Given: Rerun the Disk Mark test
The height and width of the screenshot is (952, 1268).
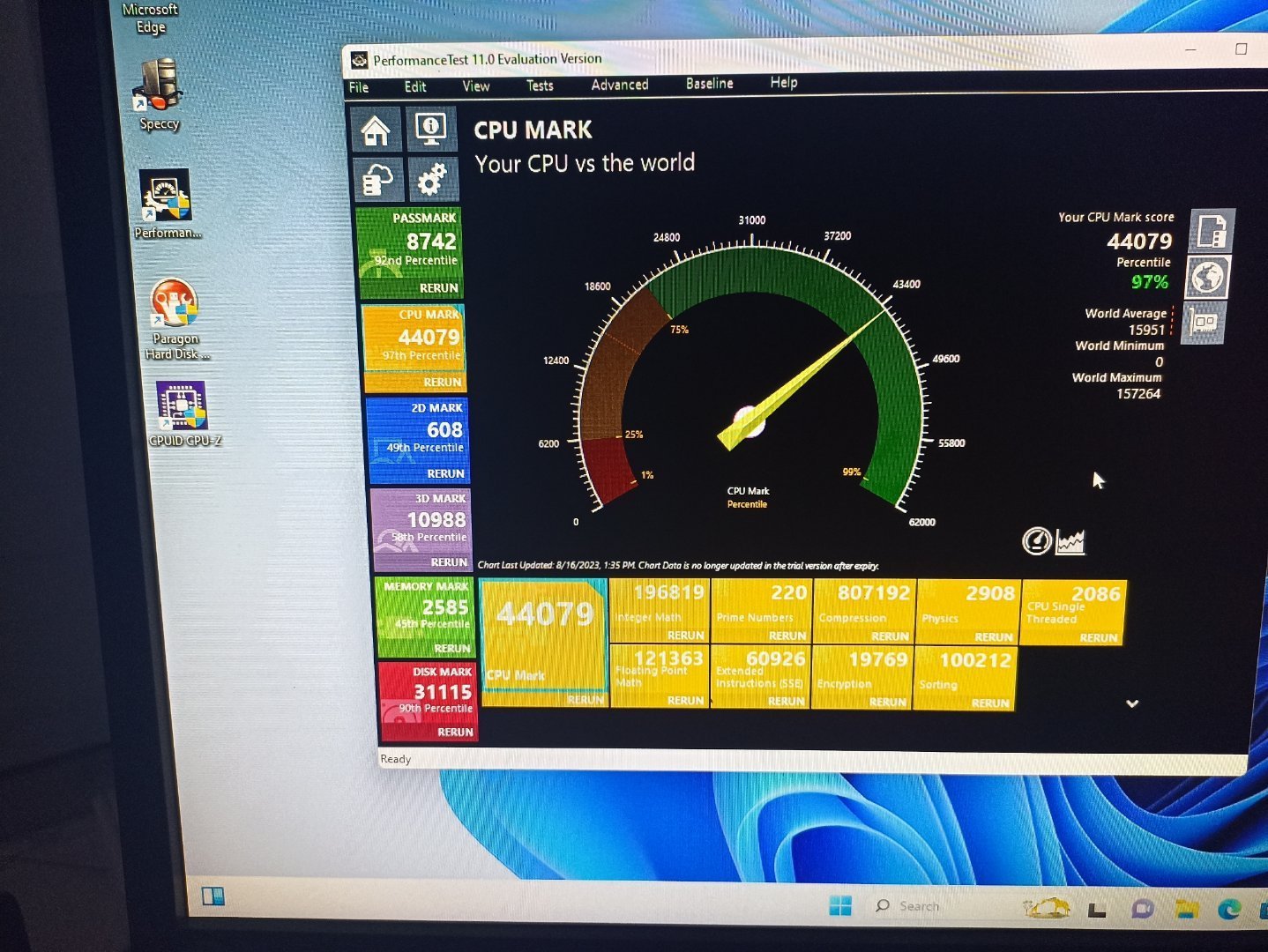Looking at the screenshot, I should (455, 733).
